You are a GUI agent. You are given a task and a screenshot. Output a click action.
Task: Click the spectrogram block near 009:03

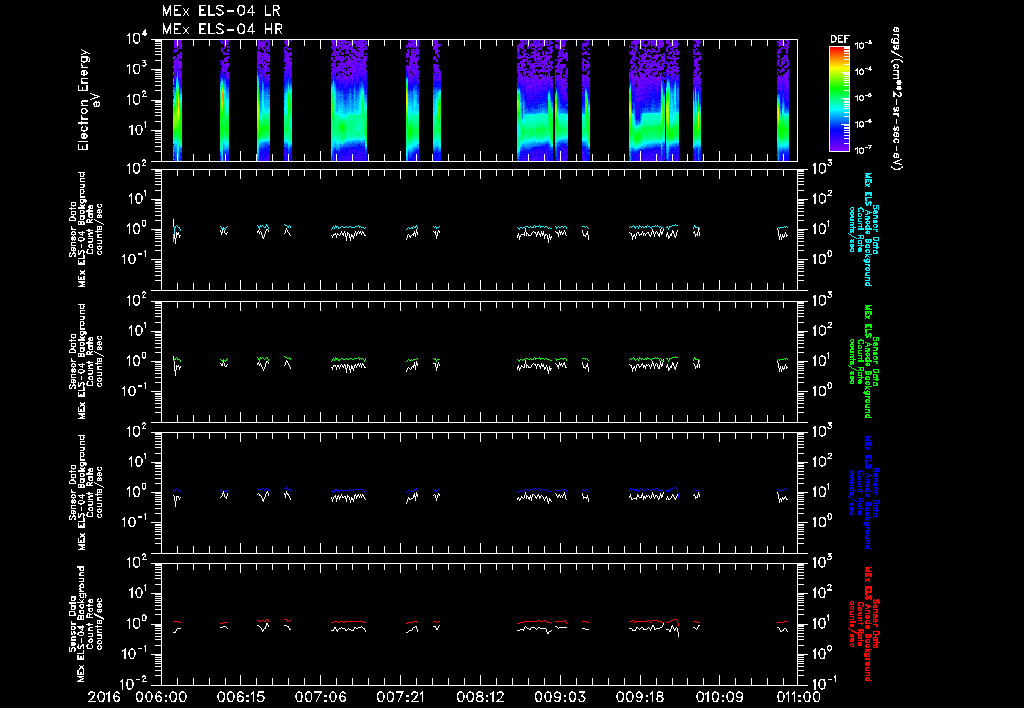(x=561, y=100)
